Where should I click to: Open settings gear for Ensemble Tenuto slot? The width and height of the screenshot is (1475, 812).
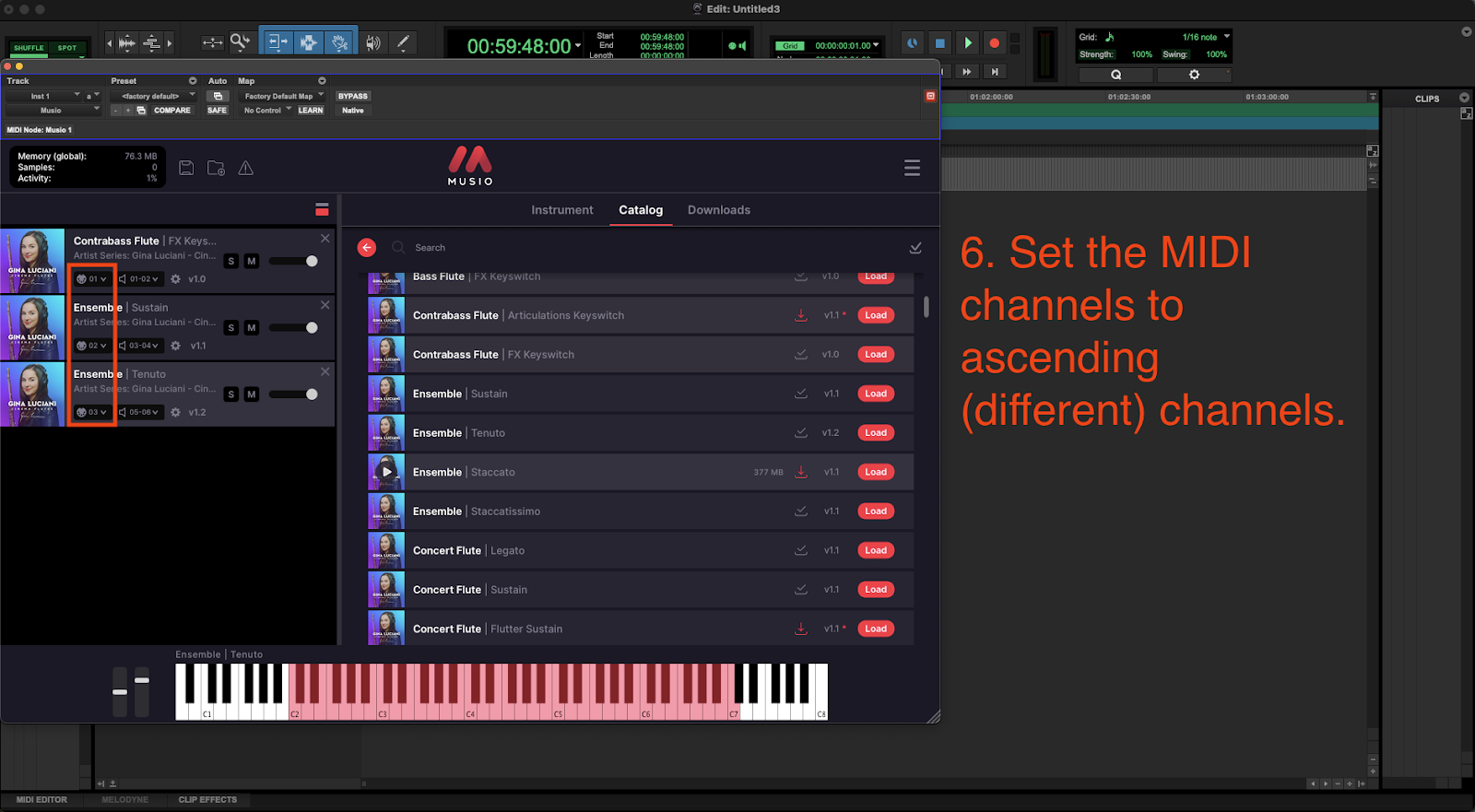click(175, 412)
